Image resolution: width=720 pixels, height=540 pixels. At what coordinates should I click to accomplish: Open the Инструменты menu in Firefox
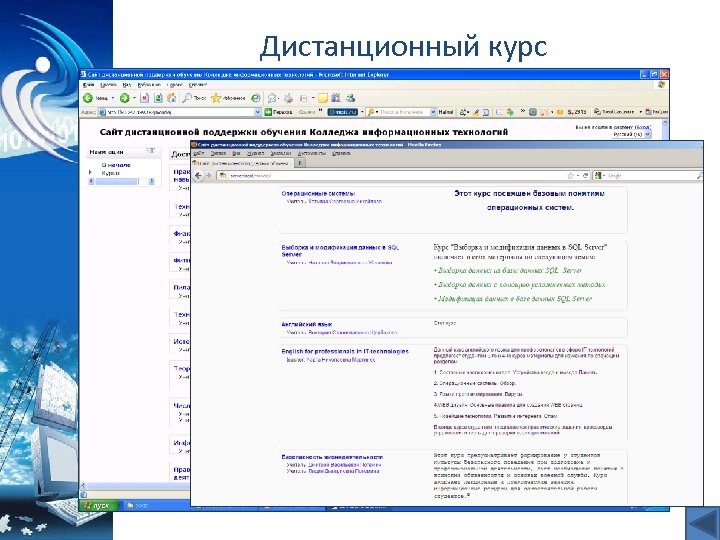click(x=312, y=153)
